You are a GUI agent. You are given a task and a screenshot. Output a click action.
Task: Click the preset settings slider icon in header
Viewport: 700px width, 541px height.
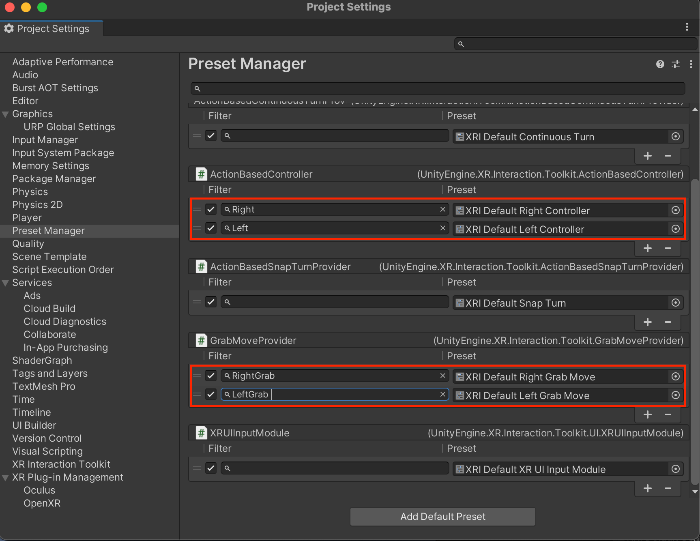pos(676,64)
